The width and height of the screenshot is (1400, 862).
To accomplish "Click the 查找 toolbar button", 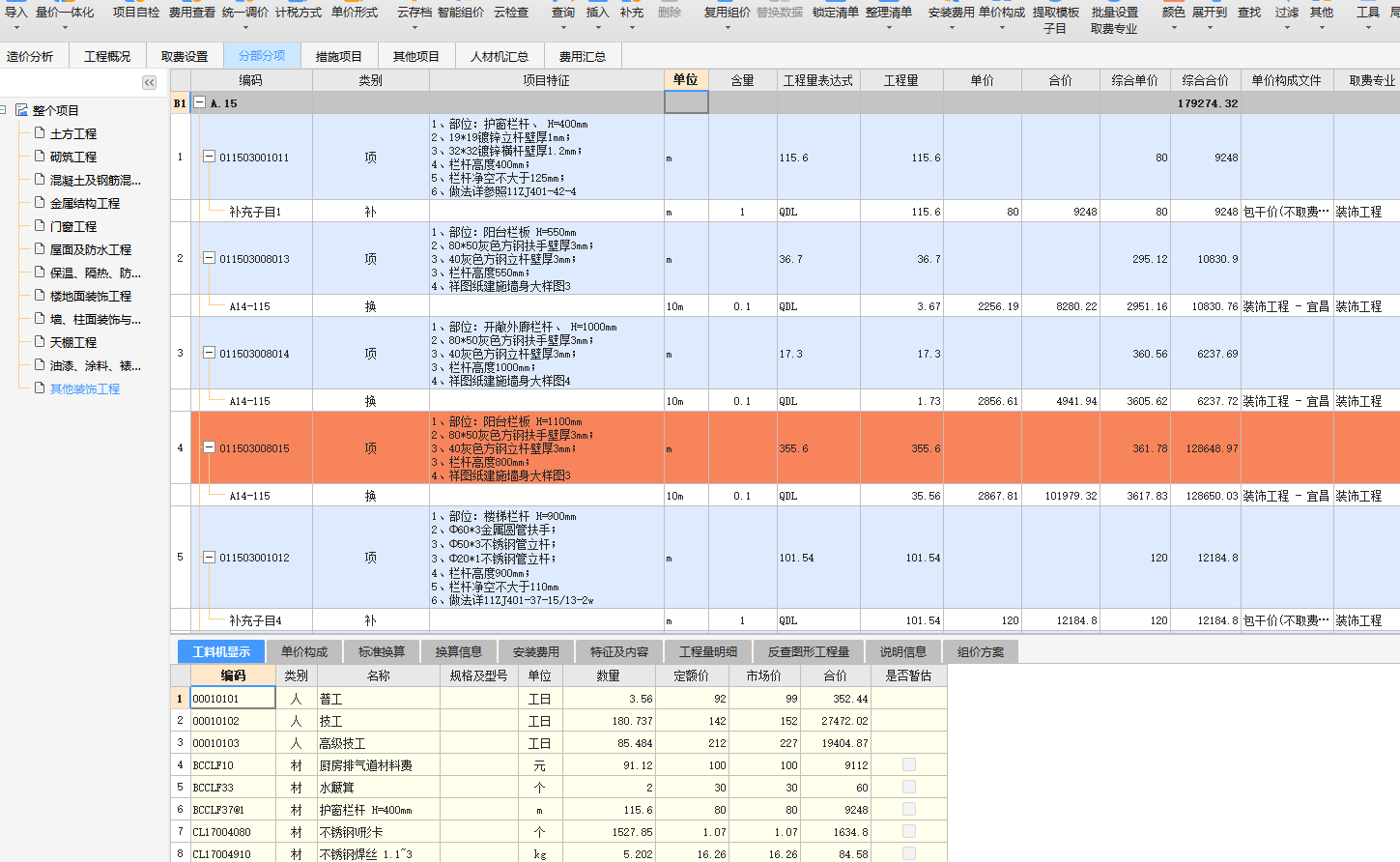I will (1249, 12).
